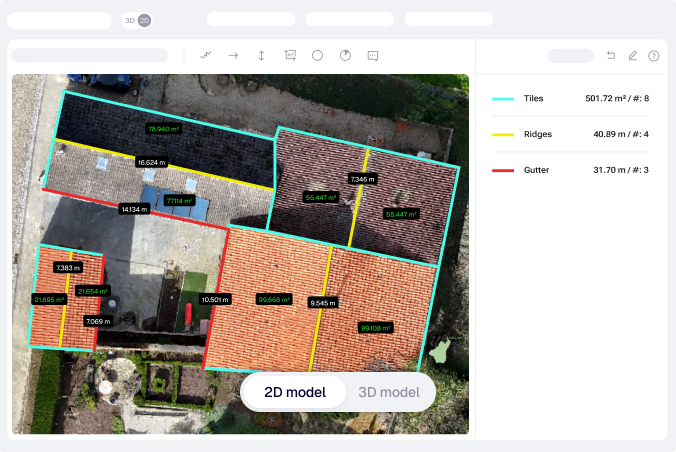Switch to 2D in the top toggle
The width and height of the screenshot is (676, 452).
(144, 20)
